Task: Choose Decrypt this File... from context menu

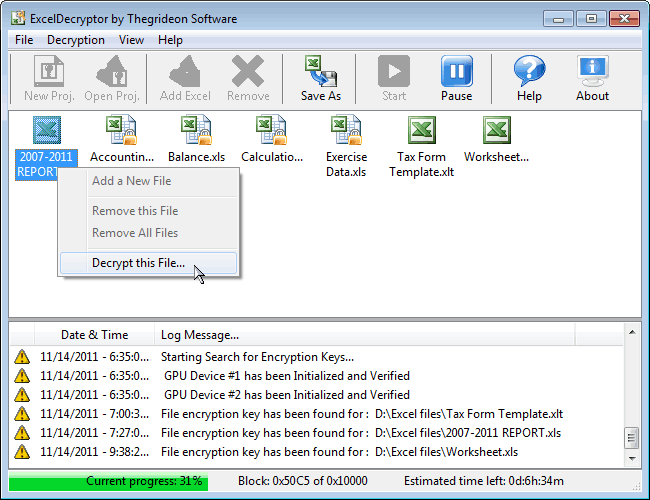Action: pyautogui.click(x=148, y=263)
